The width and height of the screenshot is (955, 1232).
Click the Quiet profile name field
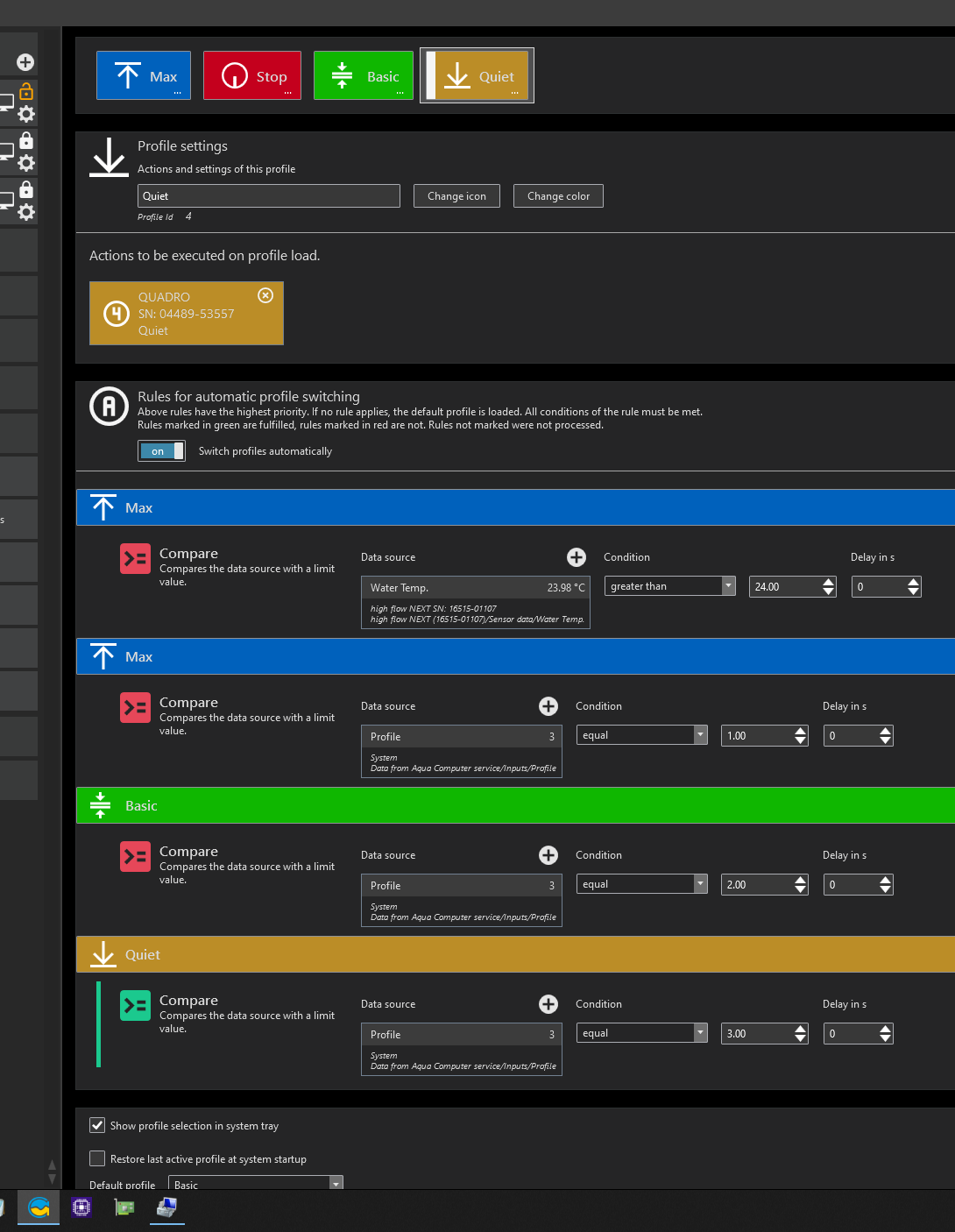pos(268,196)
